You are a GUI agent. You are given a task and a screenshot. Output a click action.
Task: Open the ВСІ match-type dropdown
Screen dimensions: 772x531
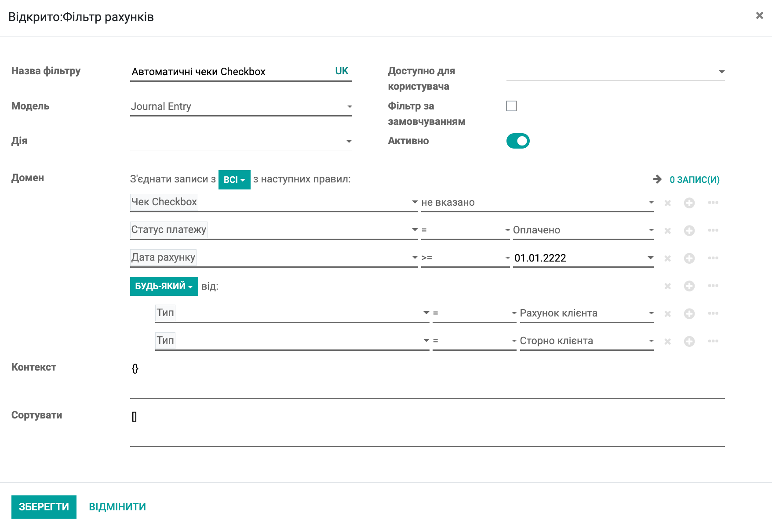pyautogui.click(x=234, y=179)
